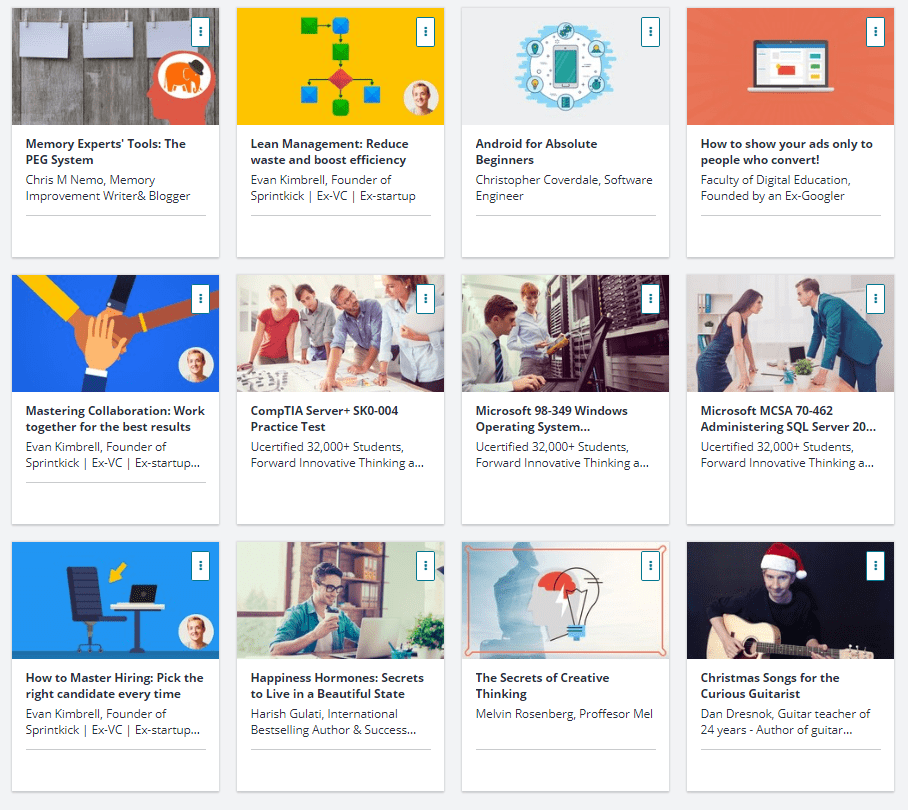Image resolution: width=908 pixels, height=810 pixels.
Task: Click the three-dot icon on Lean Management card
Action: [x=425, y=32]
